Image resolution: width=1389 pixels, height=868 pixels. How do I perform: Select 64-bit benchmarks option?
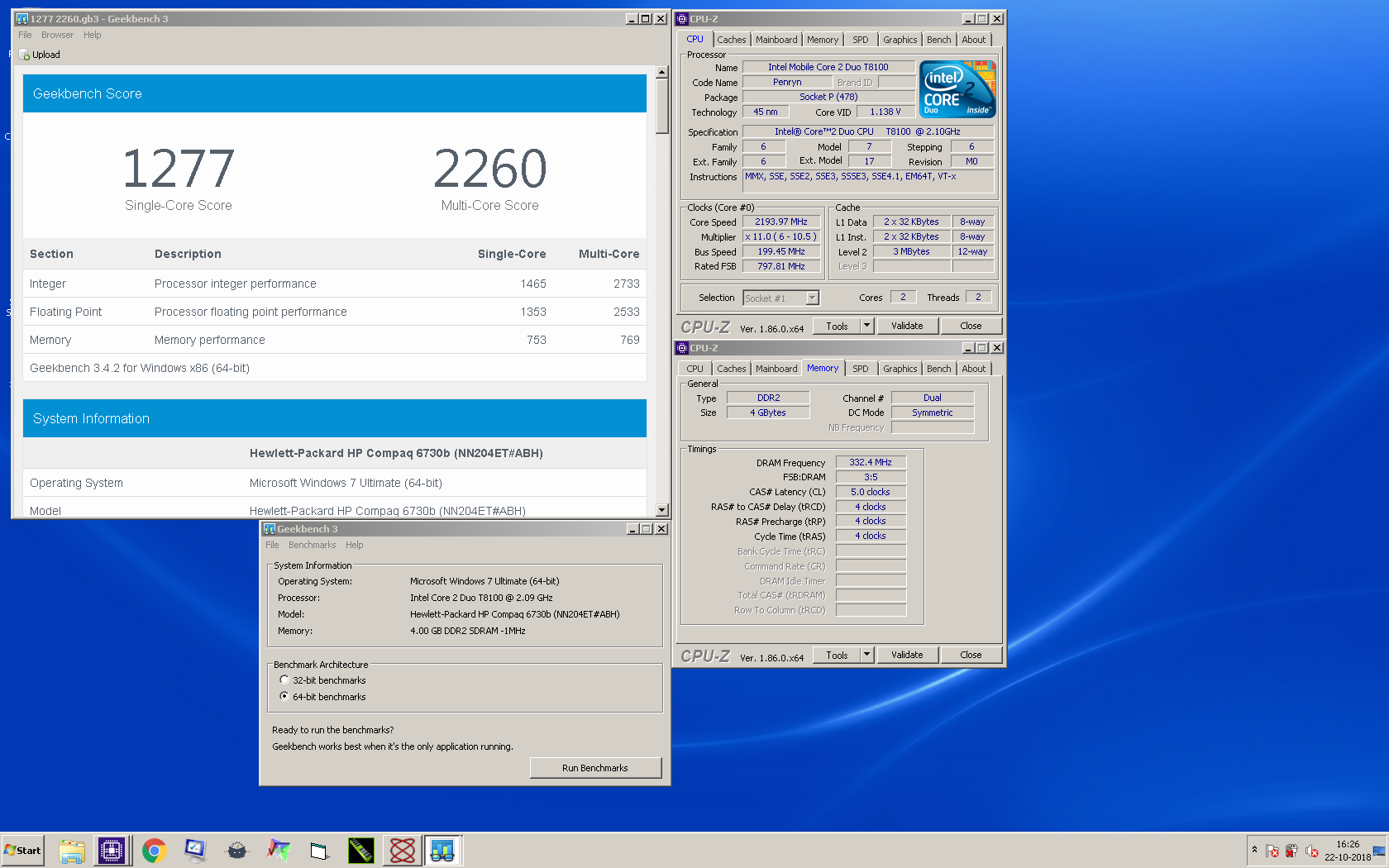[284, 697]
